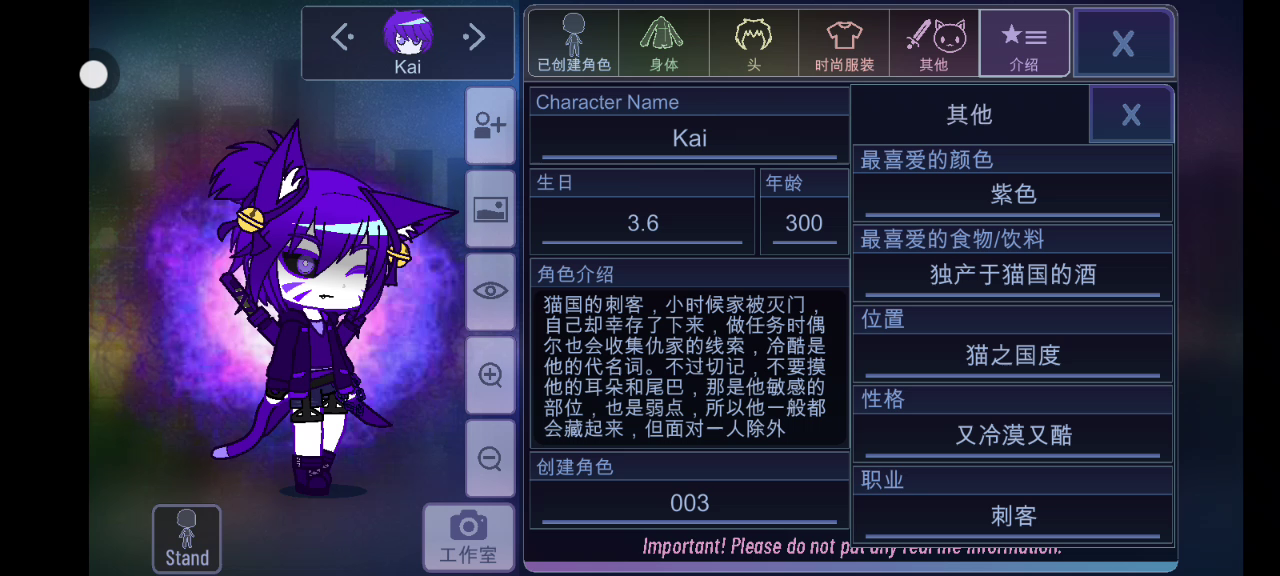Open the 工作室 camera studio

point(468,537)
